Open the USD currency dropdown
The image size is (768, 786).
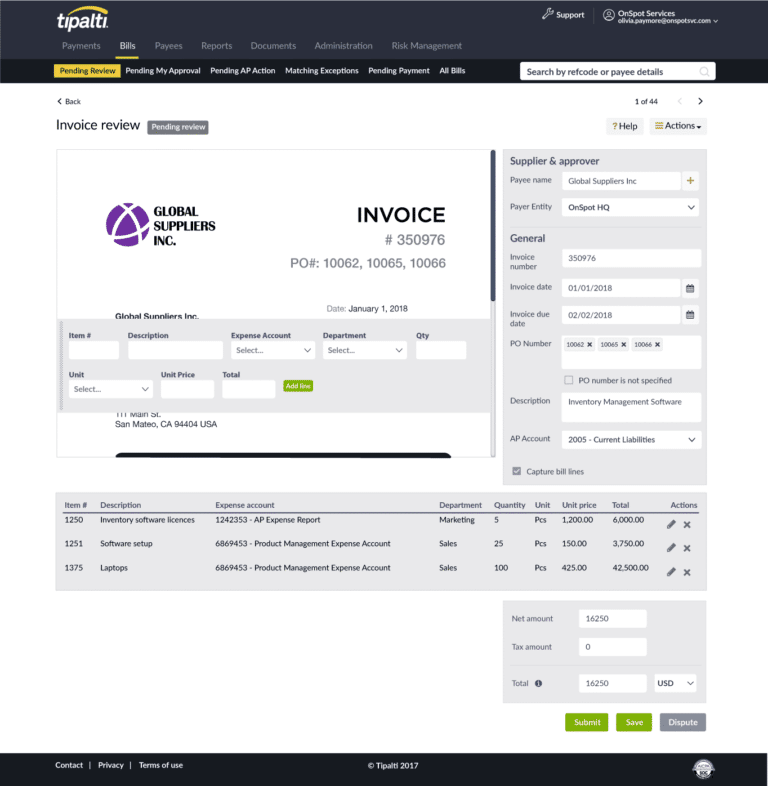click(675, 683)
